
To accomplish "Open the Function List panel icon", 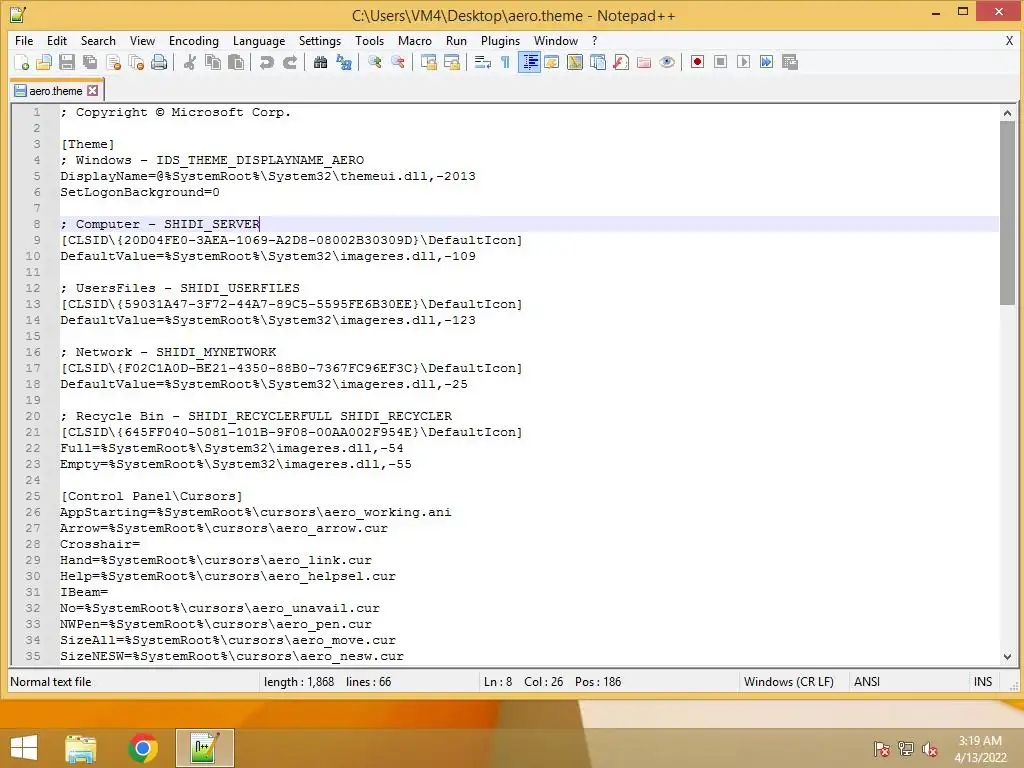I will pos(621,62).
